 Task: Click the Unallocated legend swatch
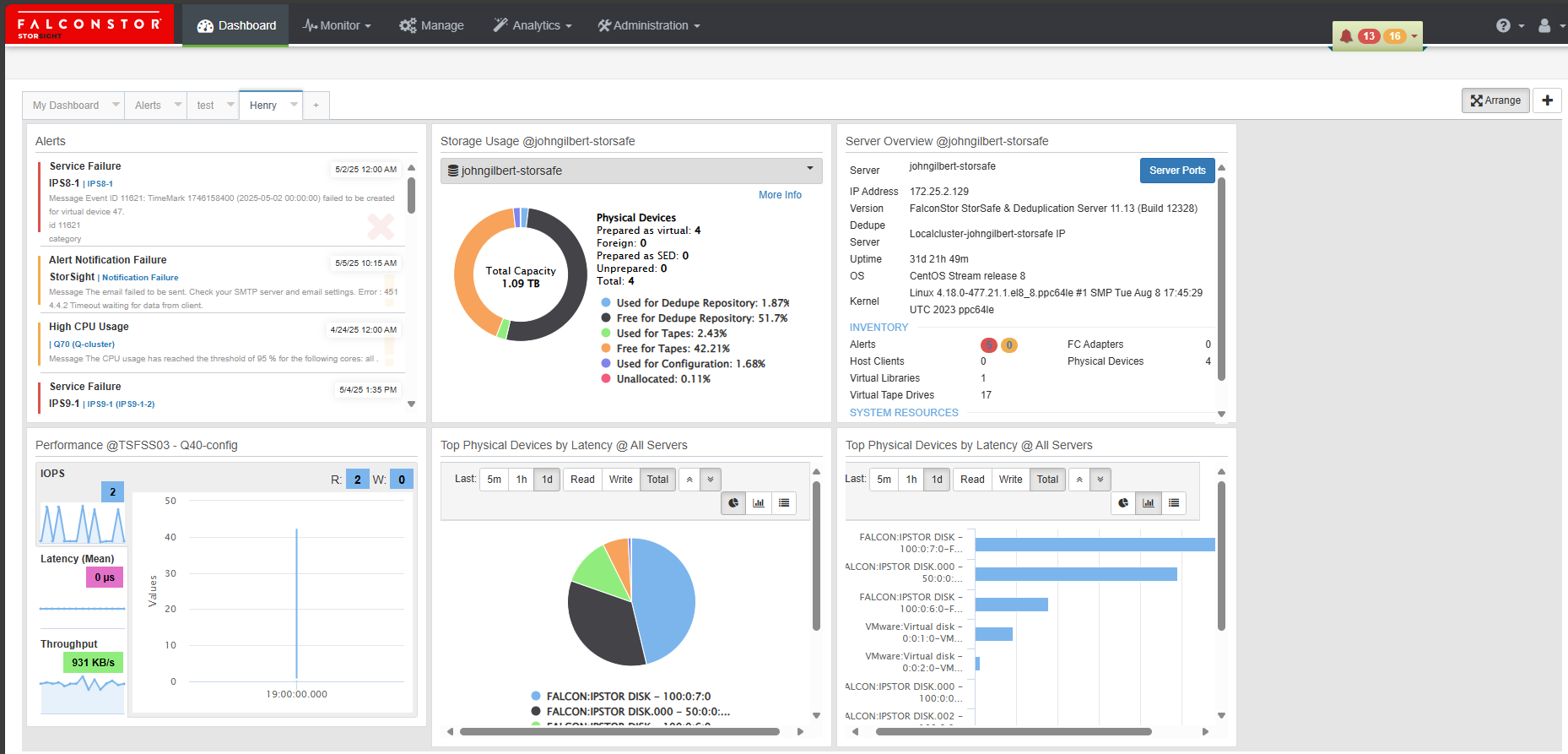(606, 378)
